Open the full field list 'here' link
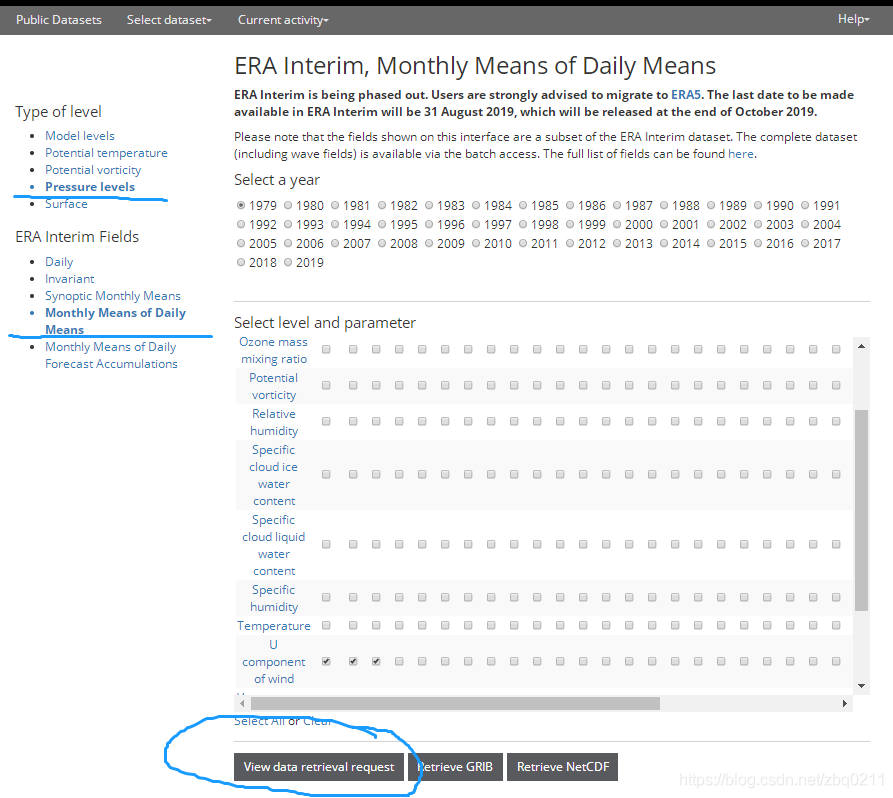The height and width of the screenshot is (798, 893). pos(740,154)
